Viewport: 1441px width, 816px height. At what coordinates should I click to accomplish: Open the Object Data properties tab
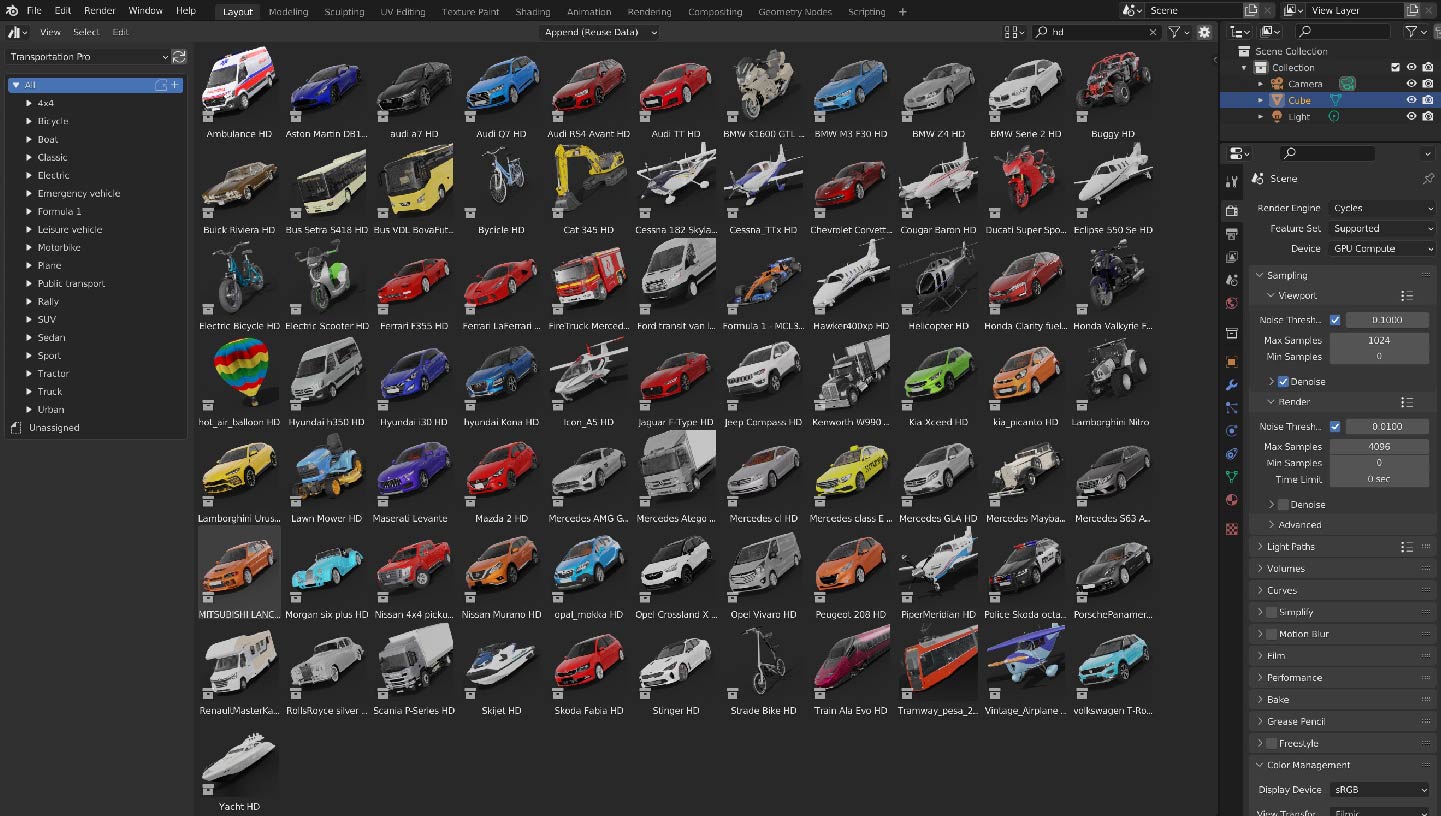coord(1232,477)
